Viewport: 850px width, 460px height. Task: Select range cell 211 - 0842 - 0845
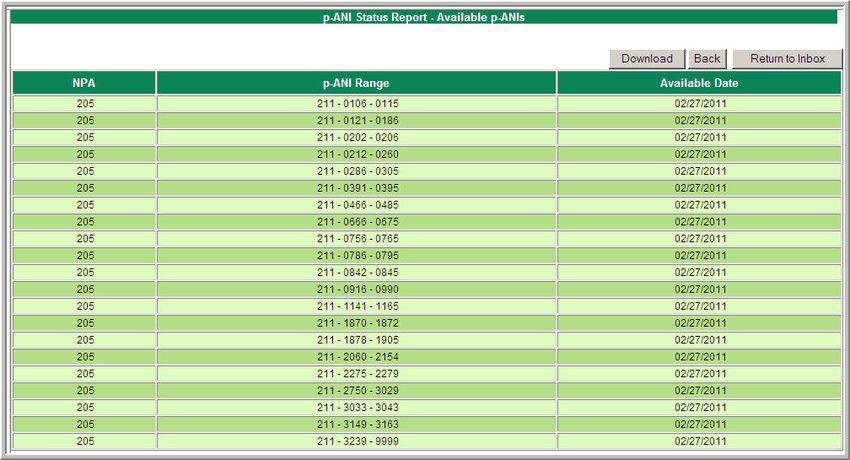pyautogui.click(x=357, y=272)
